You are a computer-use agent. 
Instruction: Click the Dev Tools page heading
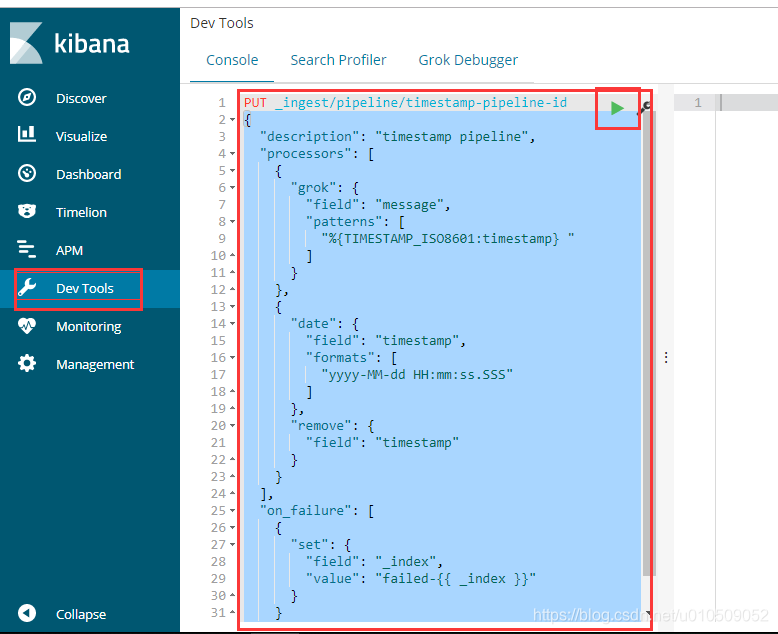point(222,23)
